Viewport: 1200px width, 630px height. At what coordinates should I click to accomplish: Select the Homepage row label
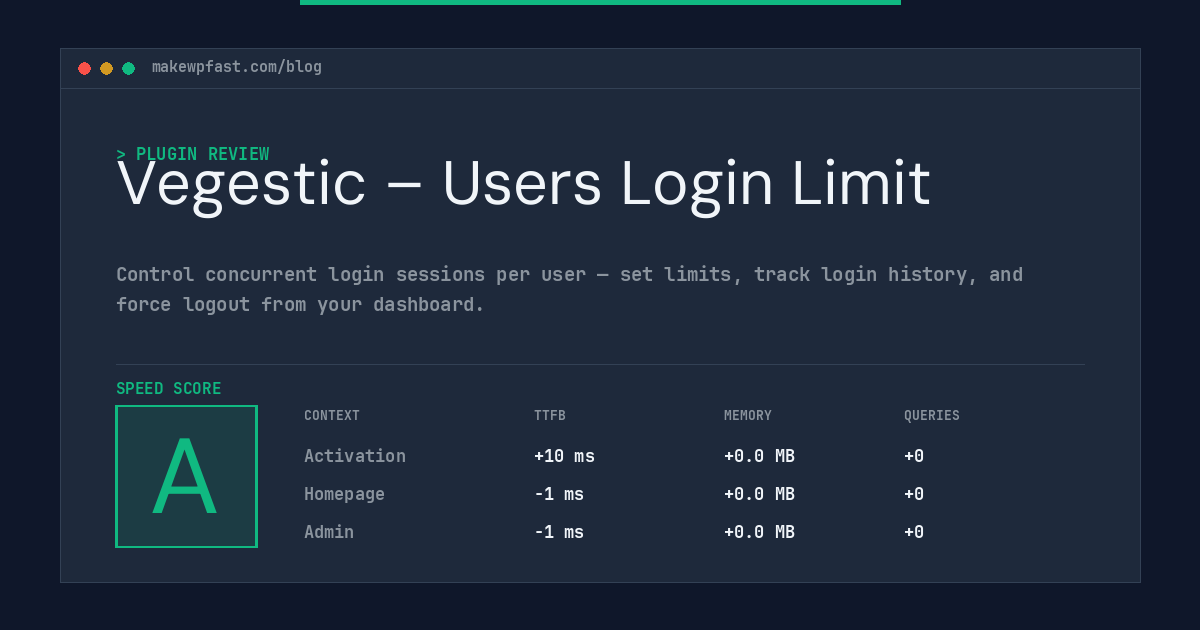[x=344, y=494]
